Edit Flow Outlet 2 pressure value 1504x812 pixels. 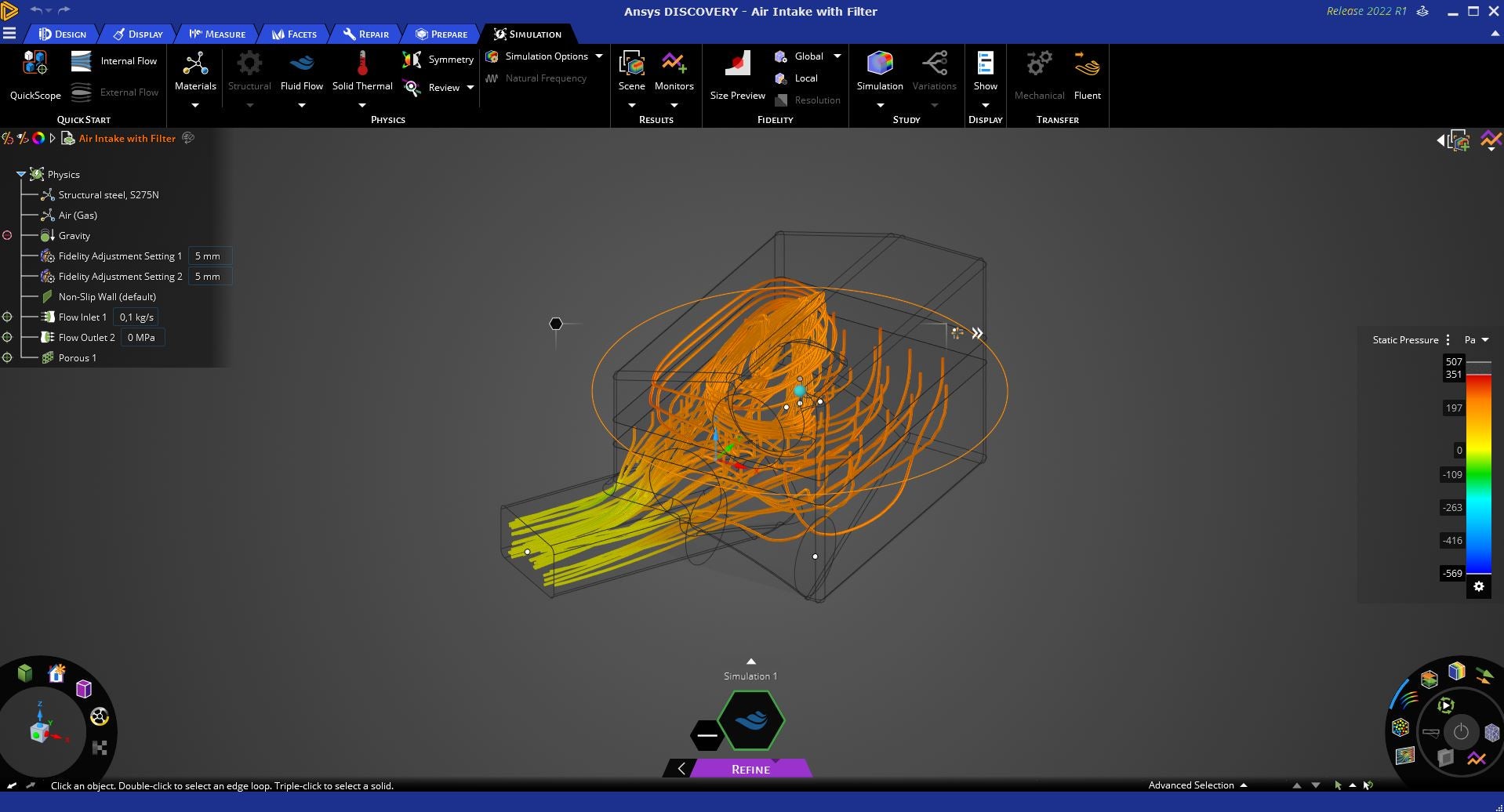(142, 338)
